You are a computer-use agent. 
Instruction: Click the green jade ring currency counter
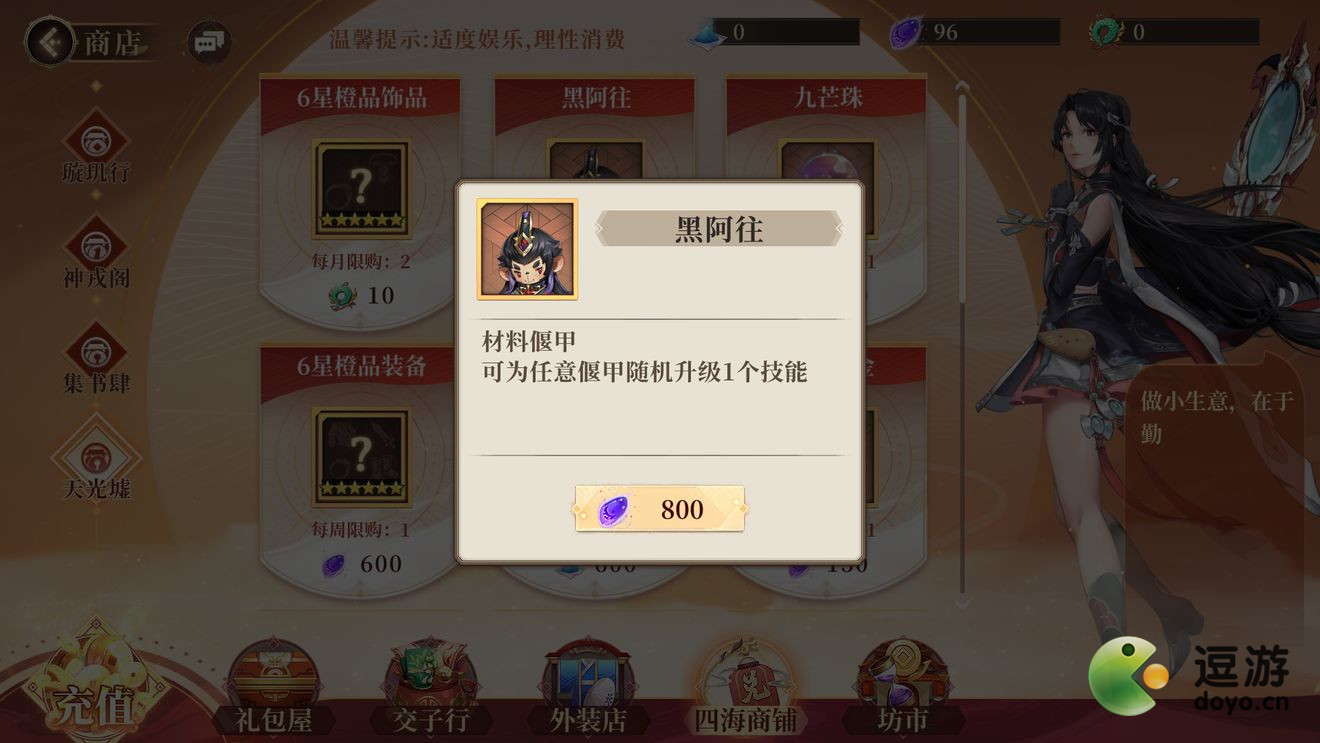click(x=1174, y=32)
